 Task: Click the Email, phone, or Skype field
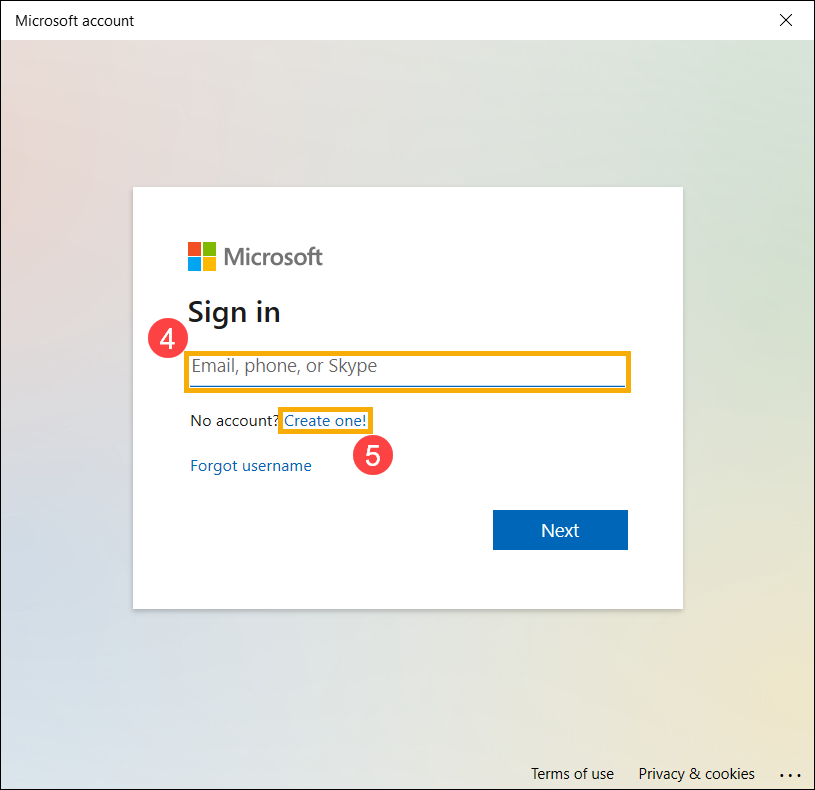click(x=407, y=371)
